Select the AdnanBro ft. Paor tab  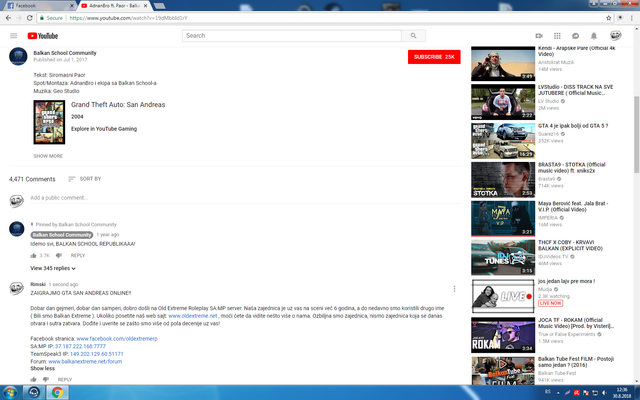pyautogui.click(x=113, y=6)
